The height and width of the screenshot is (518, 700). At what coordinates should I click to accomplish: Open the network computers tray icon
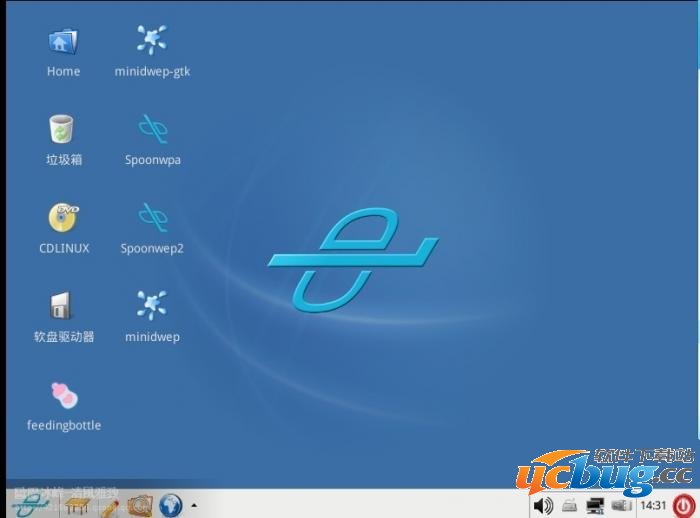click(596, 505)
